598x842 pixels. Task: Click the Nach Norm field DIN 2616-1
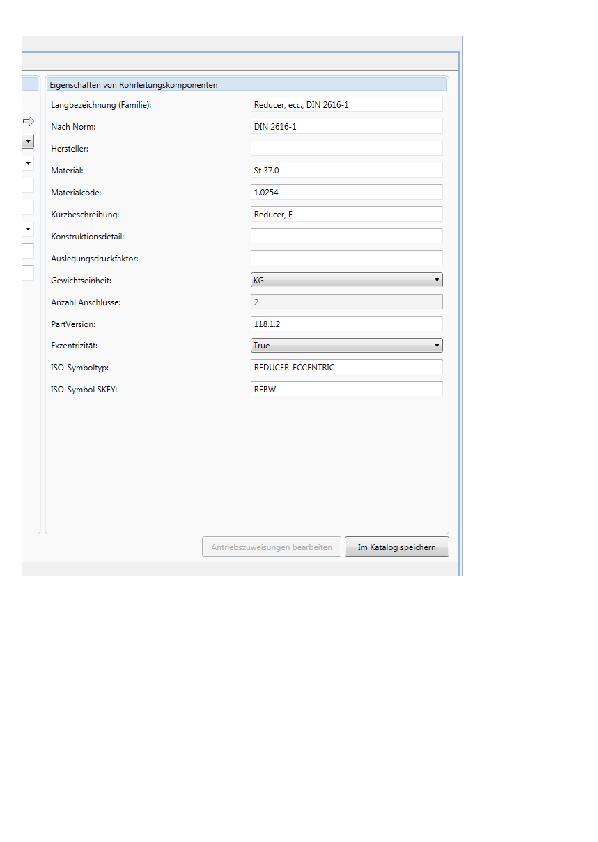point(346,126)
